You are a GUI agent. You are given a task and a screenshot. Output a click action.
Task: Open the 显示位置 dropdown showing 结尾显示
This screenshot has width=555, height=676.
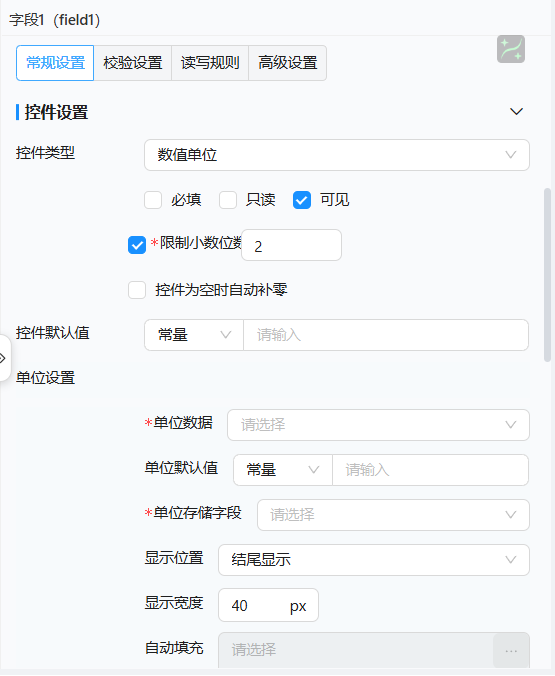(x=374, y=560)
